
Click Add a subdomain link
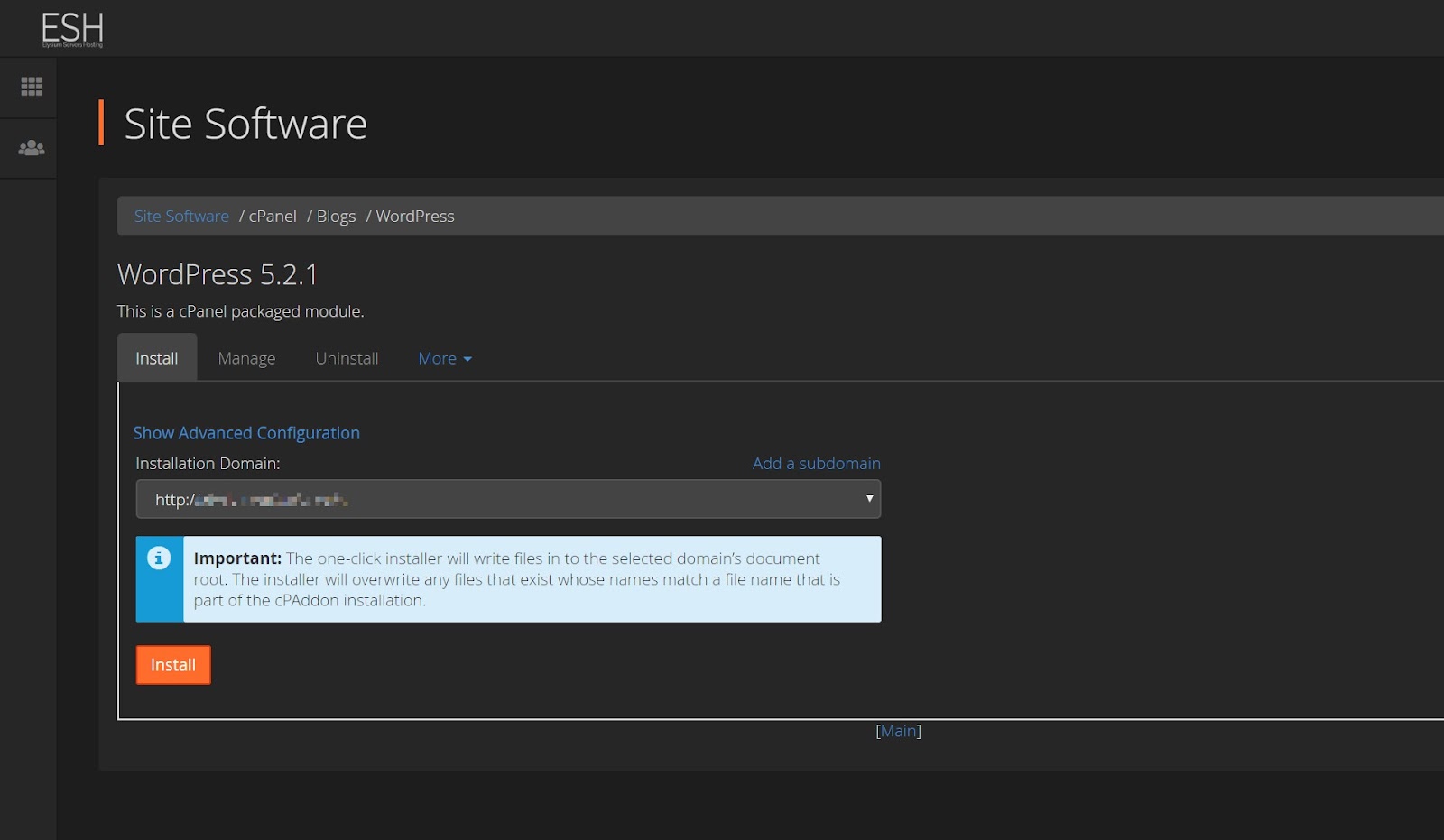point(817,464)
